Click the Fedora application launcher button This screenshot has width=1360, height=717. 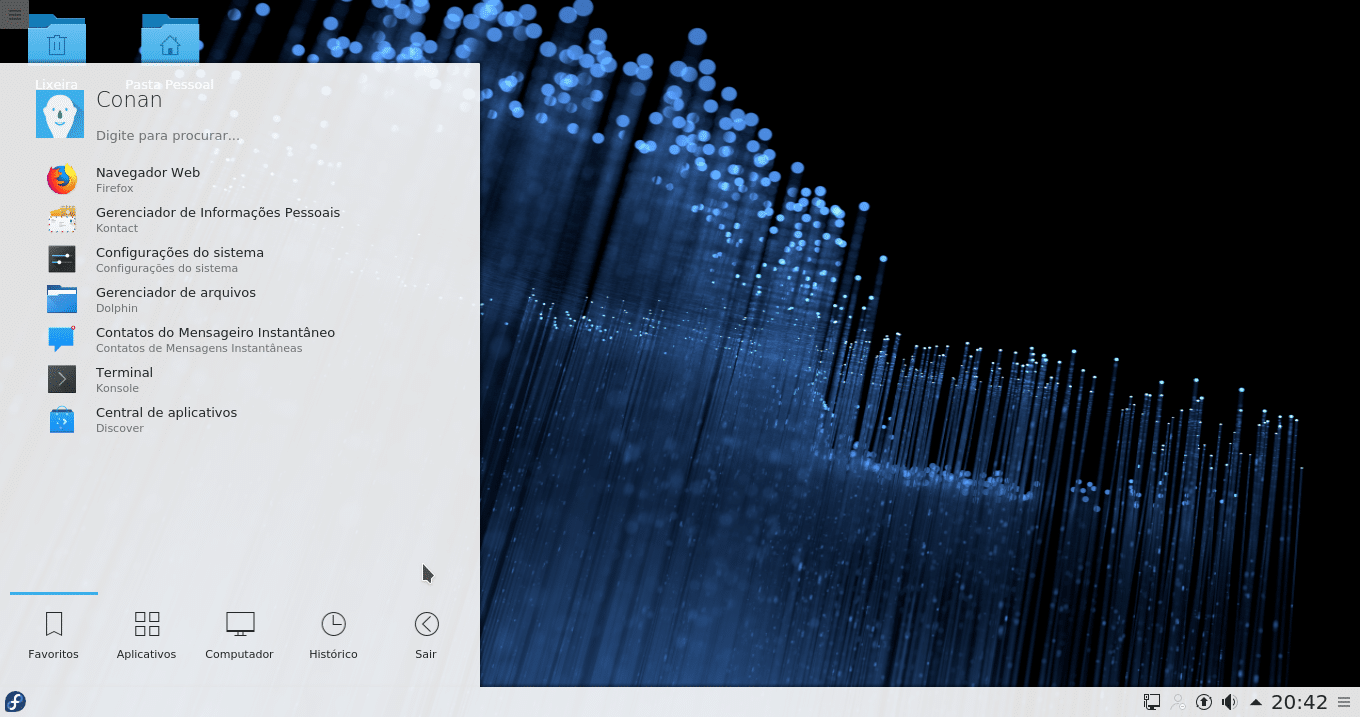coord(15,702)
